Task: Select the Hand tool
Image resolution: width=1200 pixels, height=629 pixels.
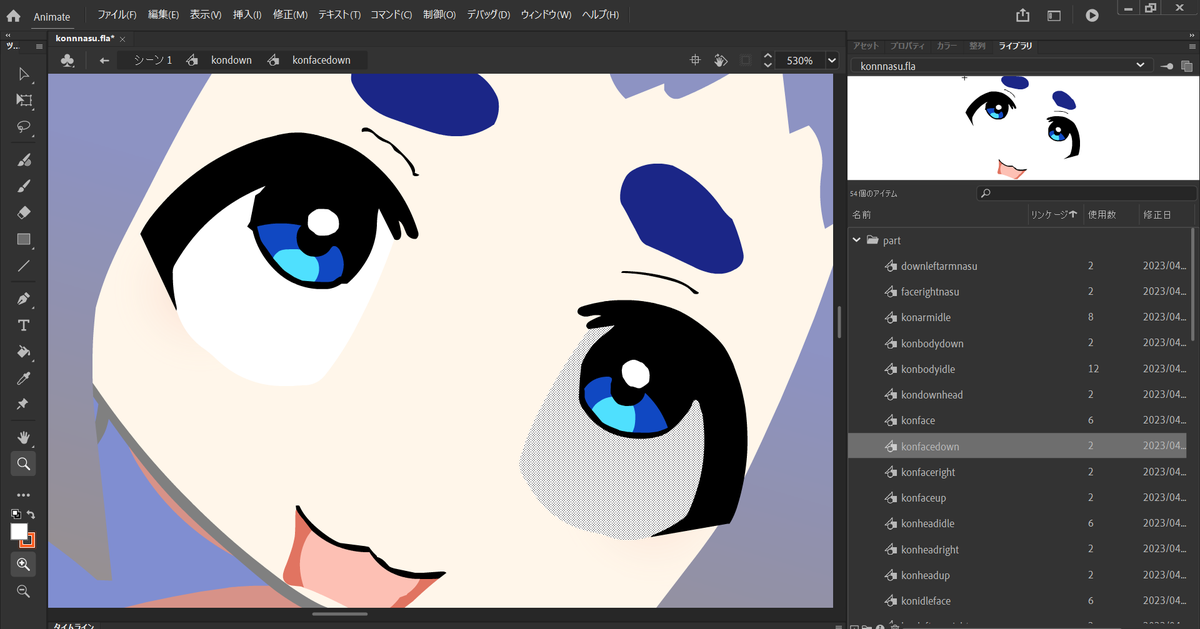Action: 24,437
